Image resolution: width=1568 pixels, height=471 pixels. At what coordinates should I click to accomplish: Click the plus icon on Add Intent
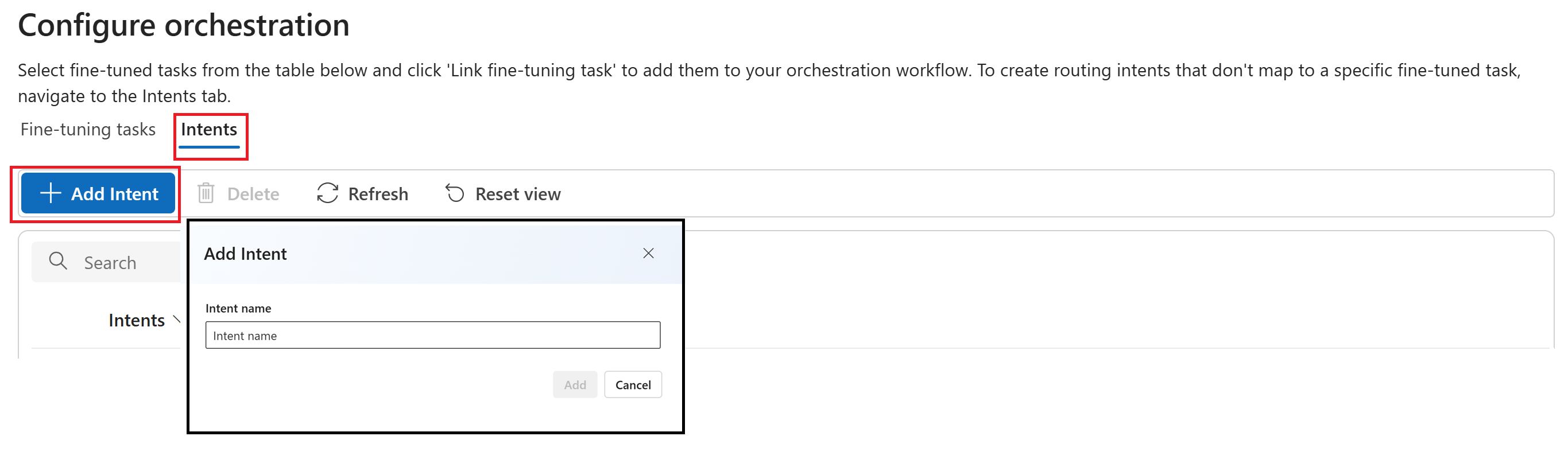51,193
